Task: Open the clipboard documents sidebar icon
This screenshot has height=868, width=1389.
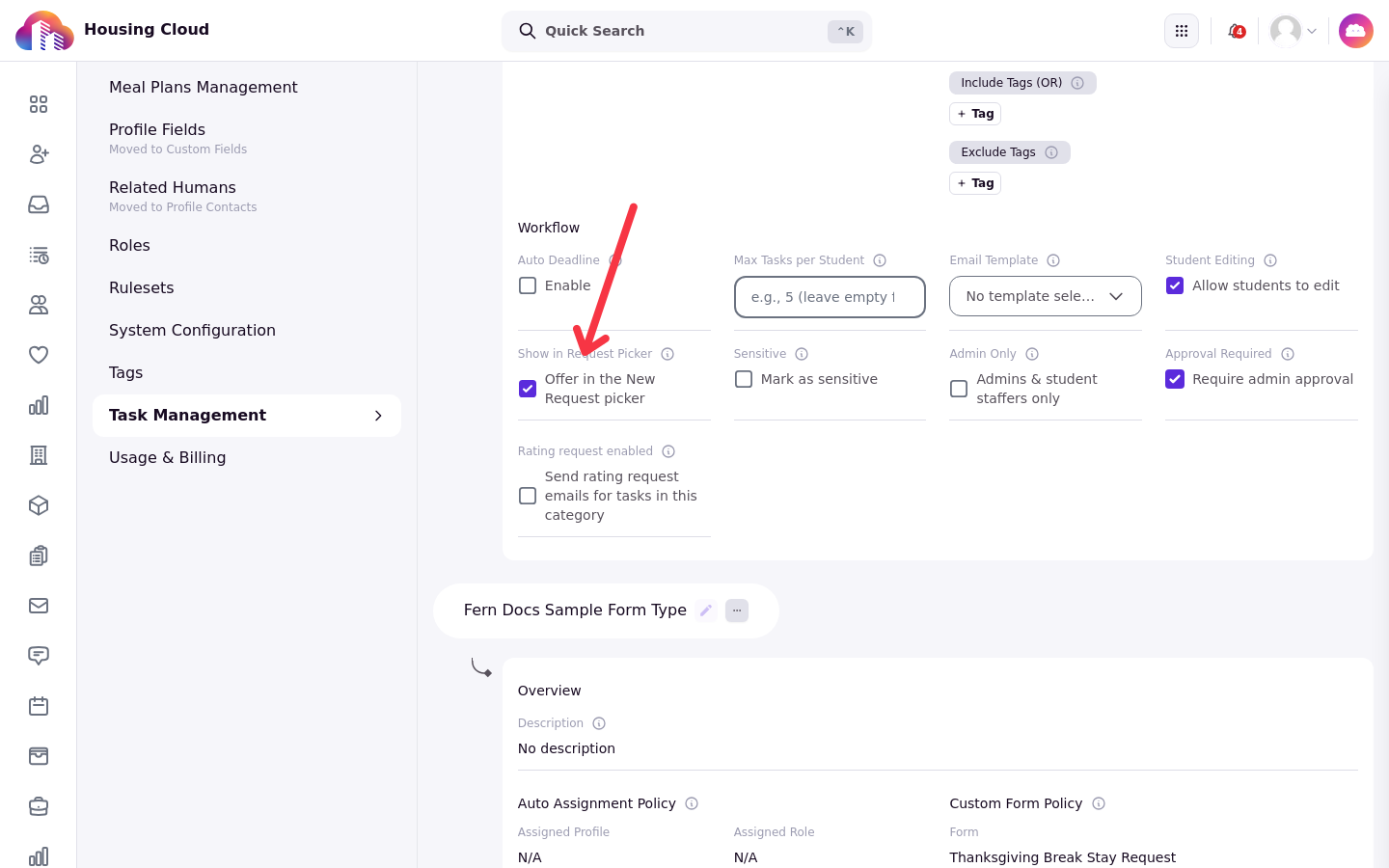Action: click(39, 556)
